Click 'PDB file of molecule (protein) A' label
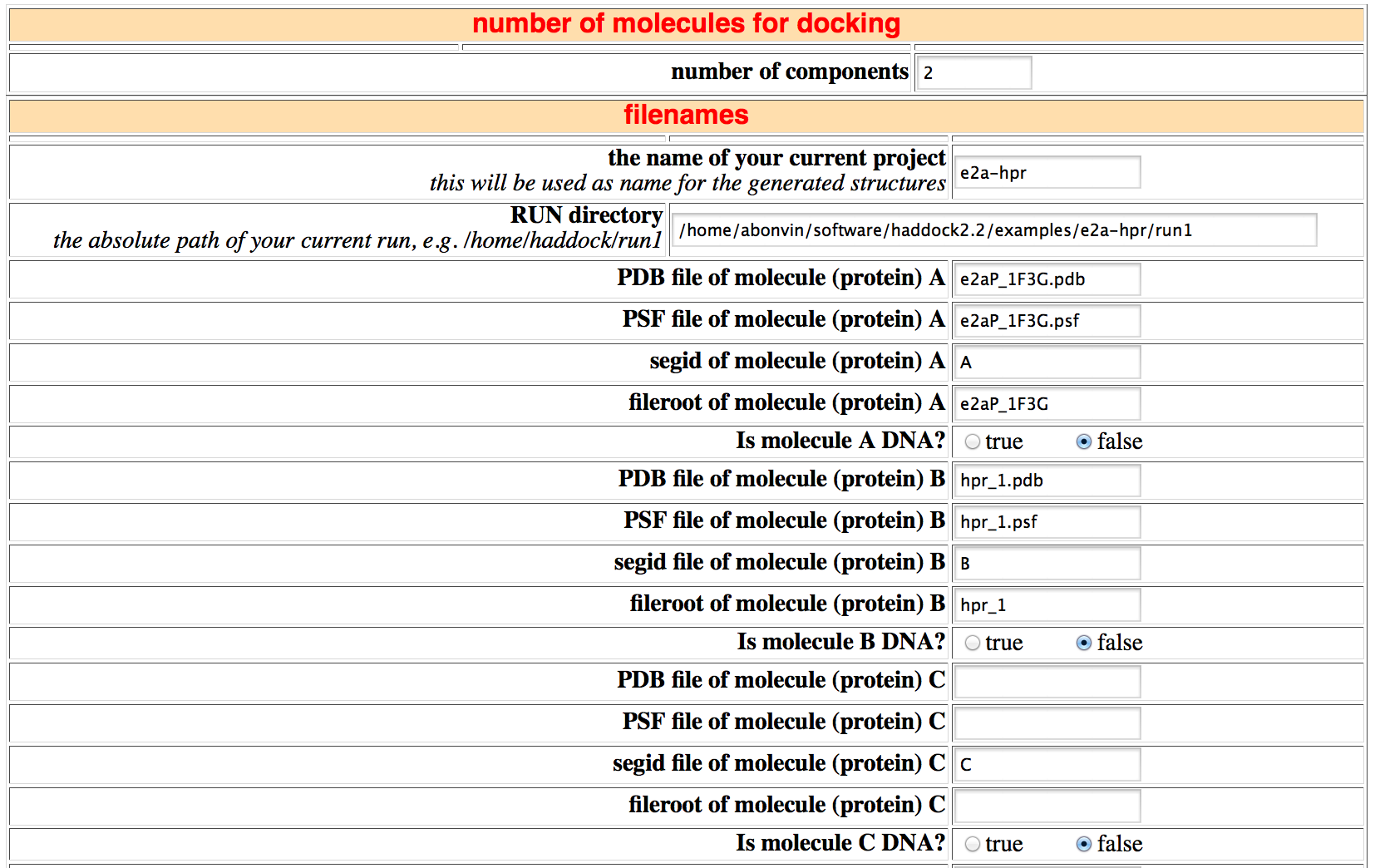 [781, 278]
